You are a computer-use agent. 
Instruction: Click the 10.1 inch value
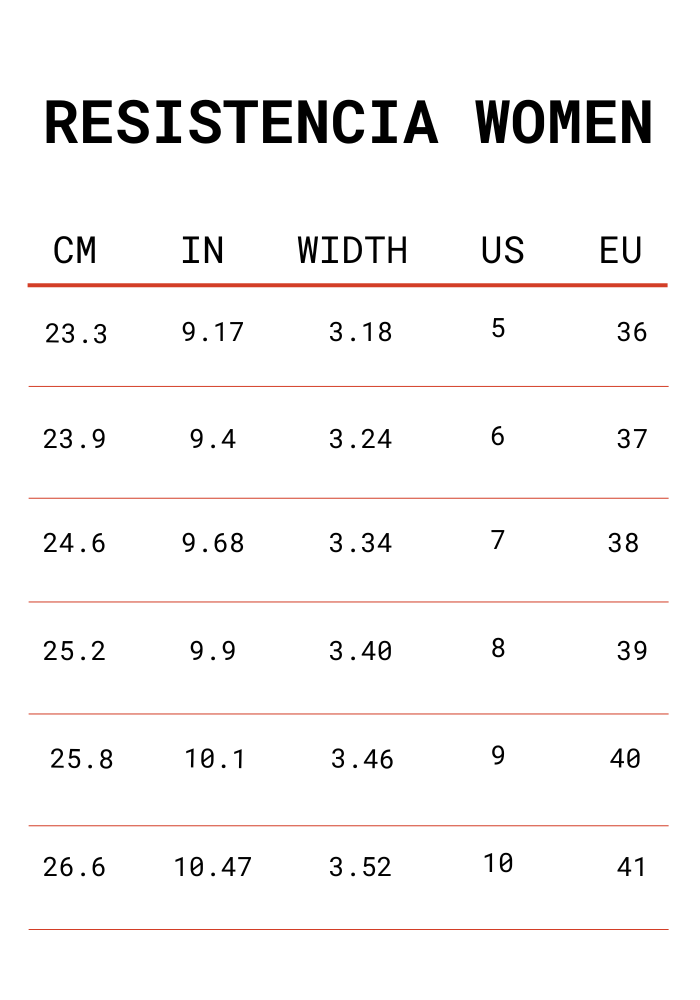coord(215,759)
